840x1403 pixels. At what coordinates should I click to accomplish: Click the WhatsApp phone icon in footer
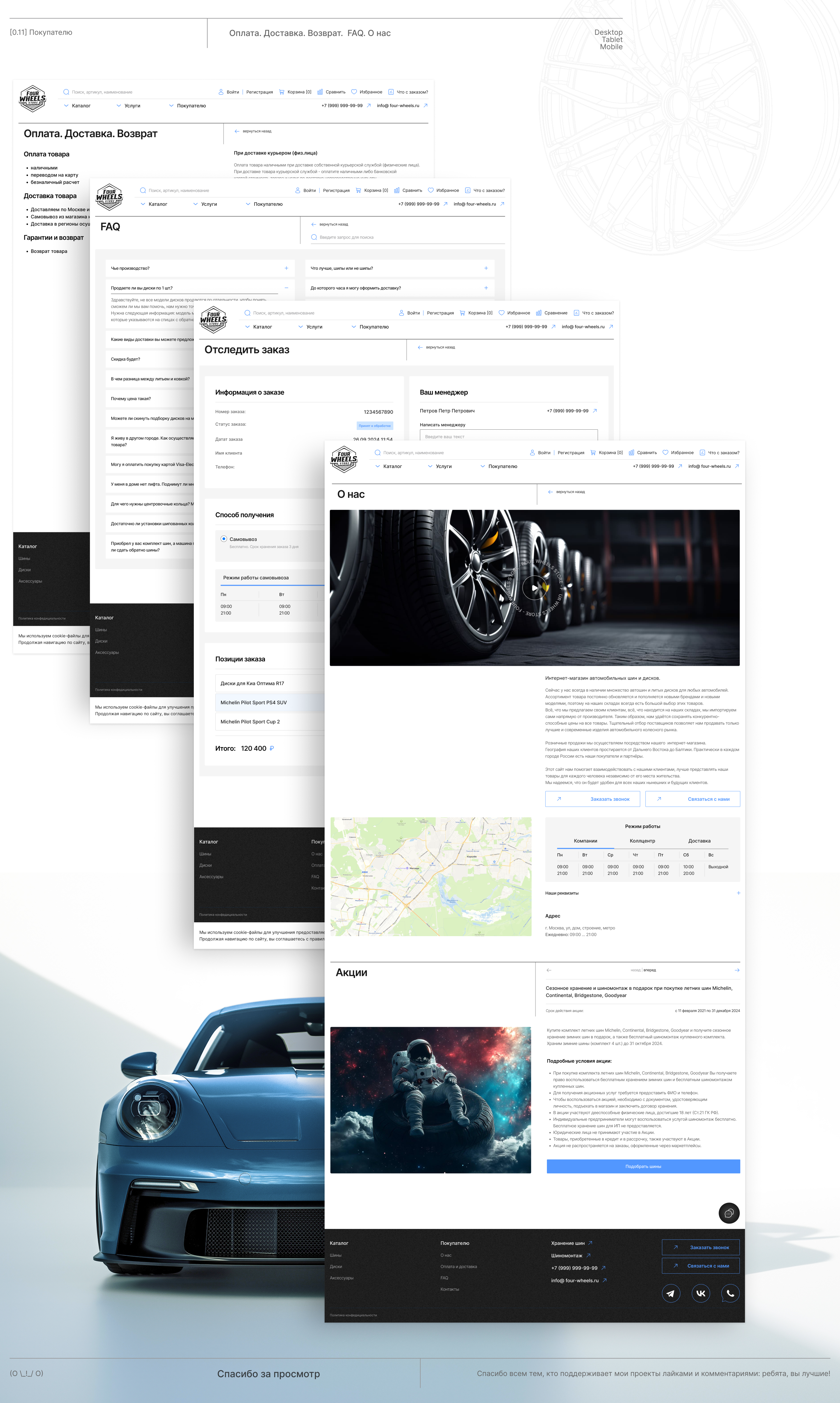(x=730, y=1293)
